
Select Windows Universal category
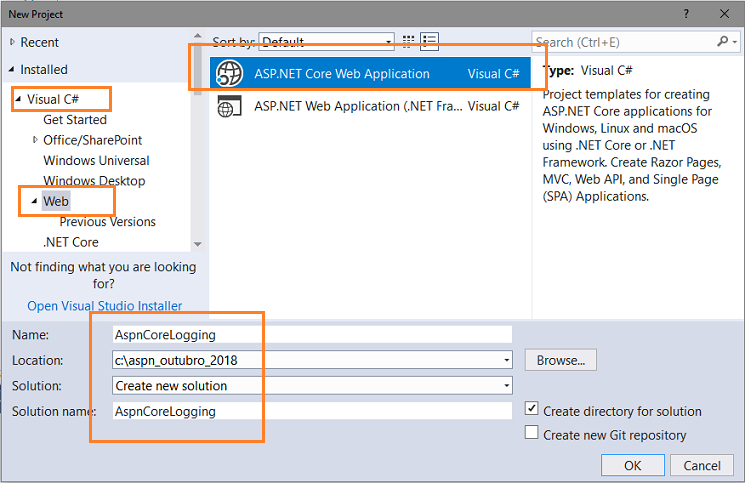tap(96, 161)
